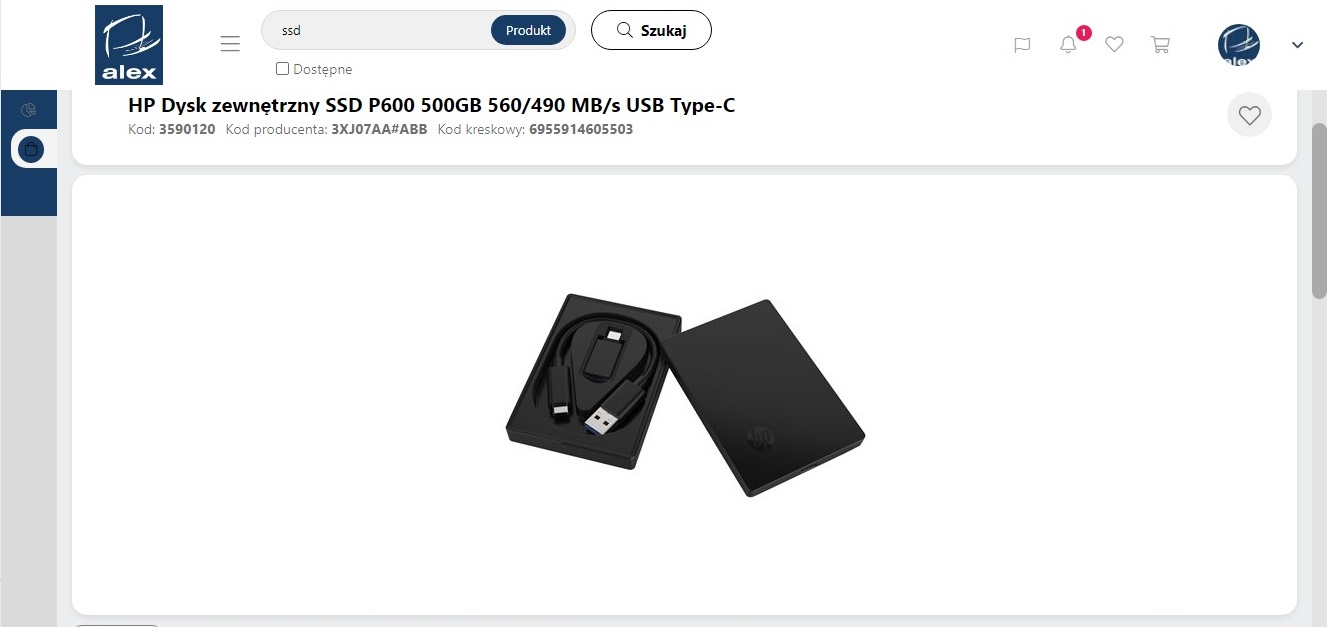The image size is (1327, 627).
Task: Open the flag reports icon
Action: click(x=1022, y=45)
